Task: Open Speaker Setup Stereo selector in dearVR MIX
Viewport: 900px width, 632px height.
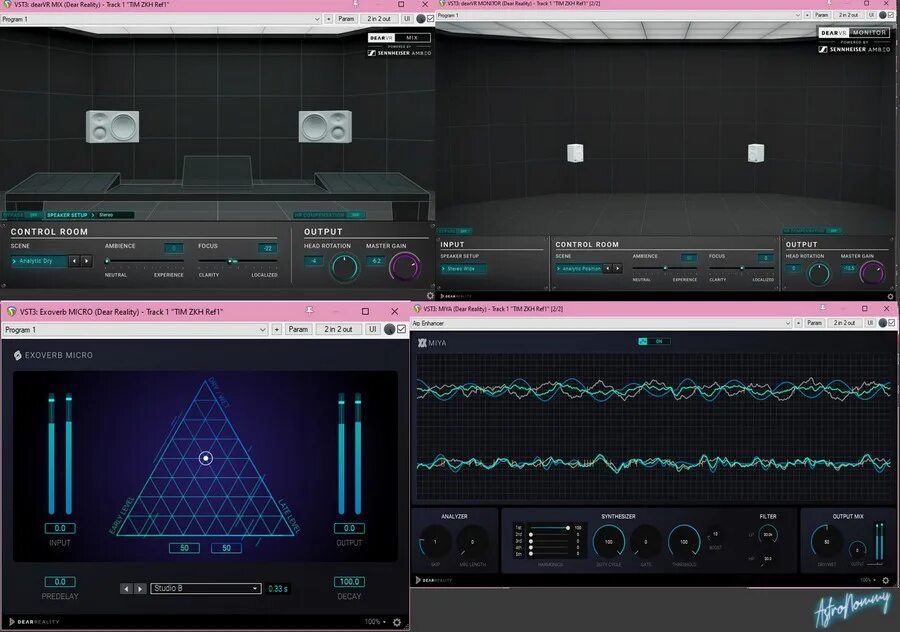Action: 90,215
